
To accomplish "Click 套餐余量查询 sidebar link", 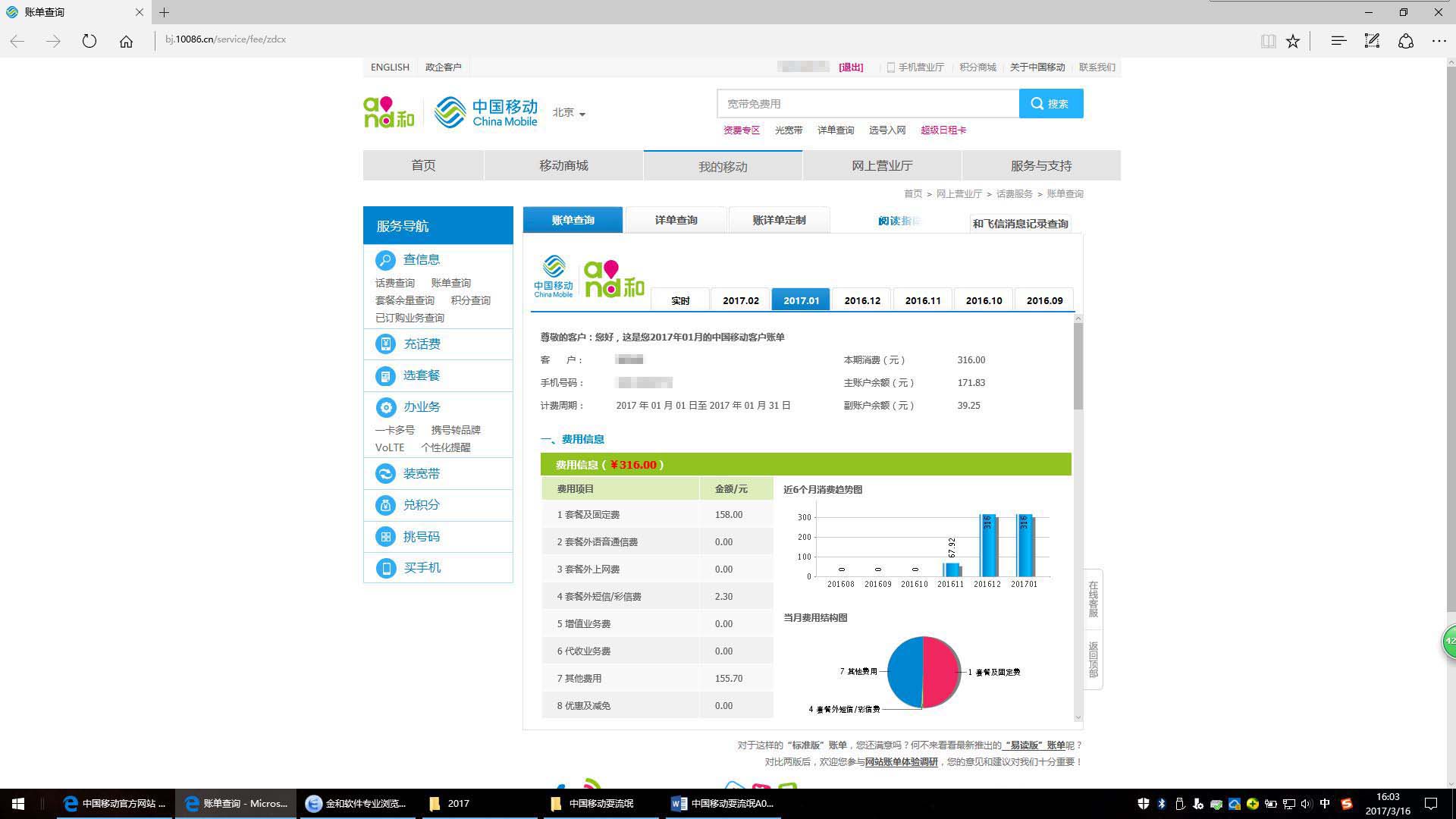I will click(404, 300).
